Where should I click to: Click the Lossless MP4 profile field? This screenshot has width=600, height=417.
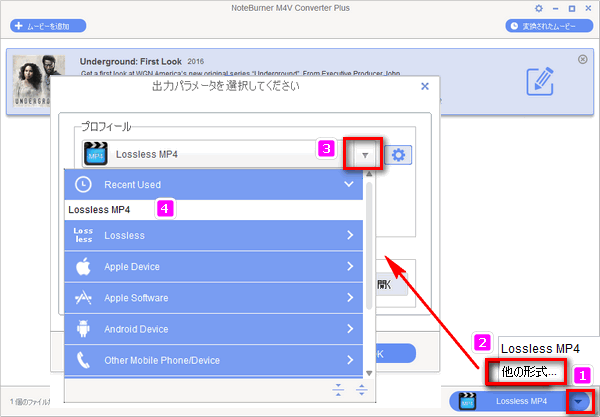pos(214,154)
